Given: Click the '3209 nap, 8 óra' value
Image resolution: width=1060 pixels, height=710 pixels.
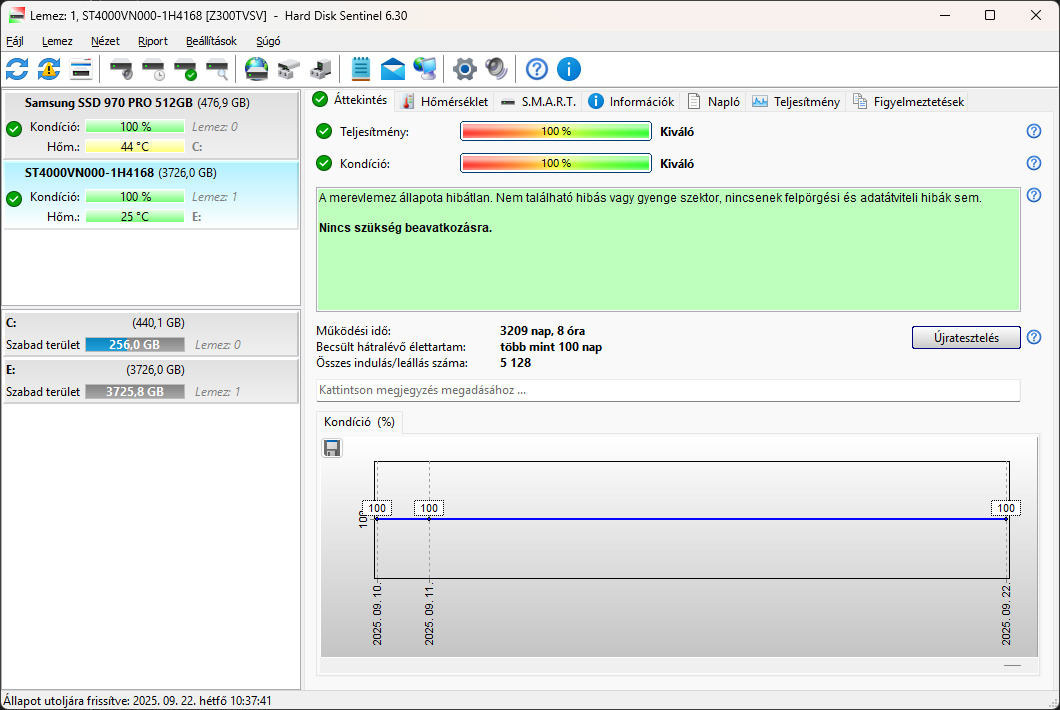Looking at the screenshot, I should 542,331.
